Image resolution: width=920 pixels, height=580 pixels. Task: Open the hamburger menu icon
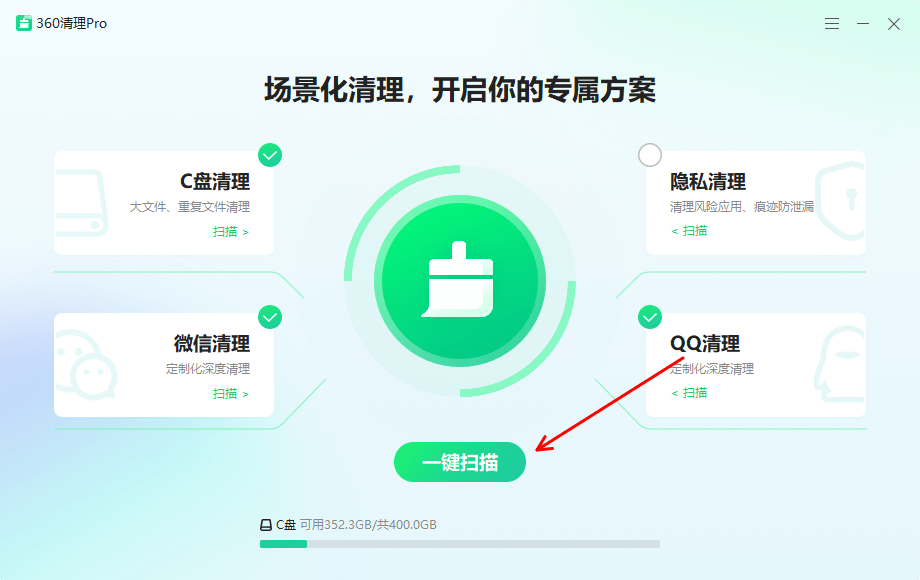(831, 23)
